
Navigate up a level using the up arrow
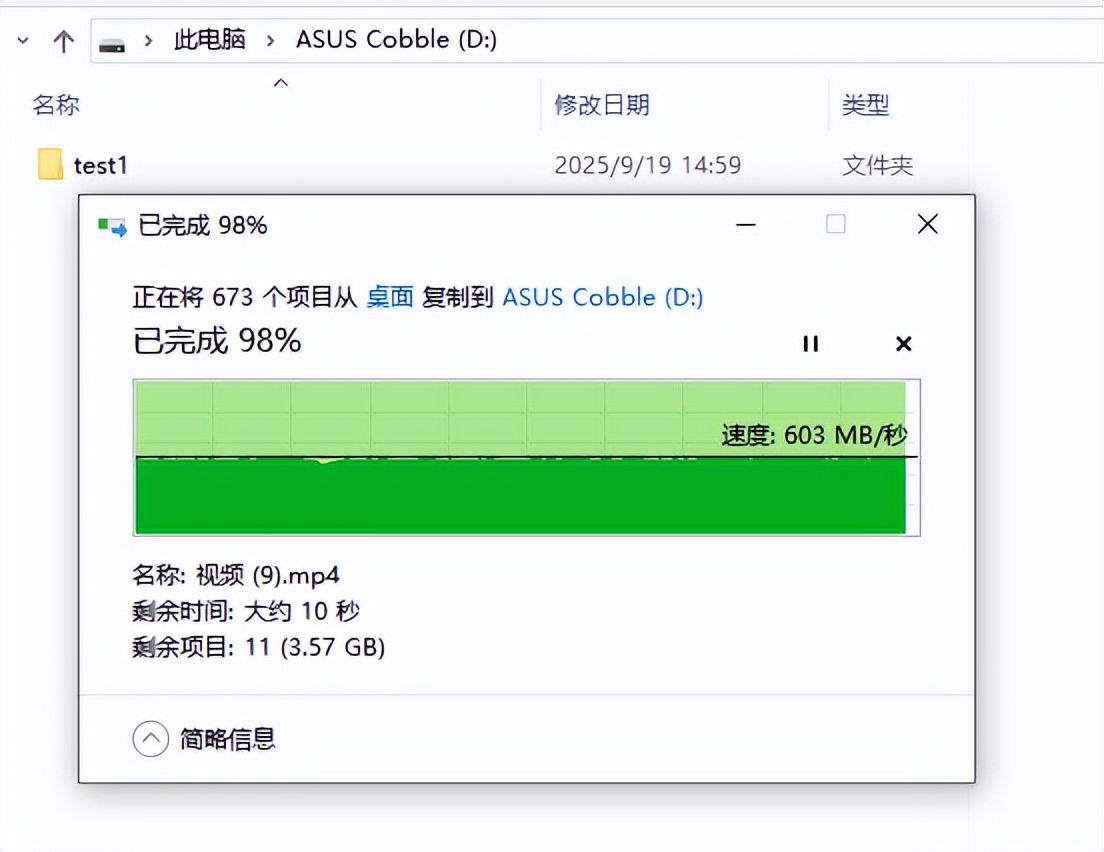click(x=62, y=39)
